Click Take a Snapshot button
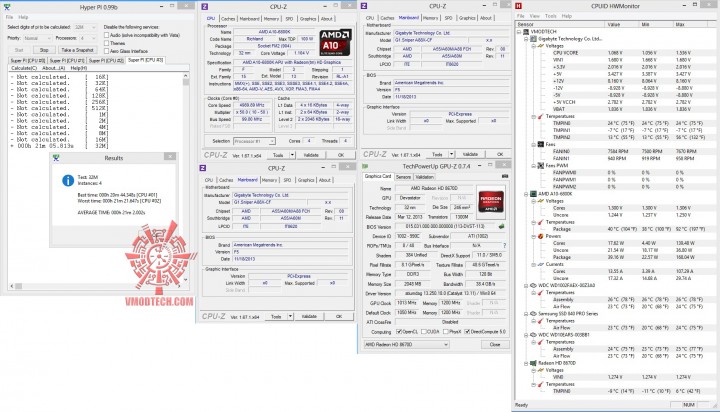 pos(78,50)
